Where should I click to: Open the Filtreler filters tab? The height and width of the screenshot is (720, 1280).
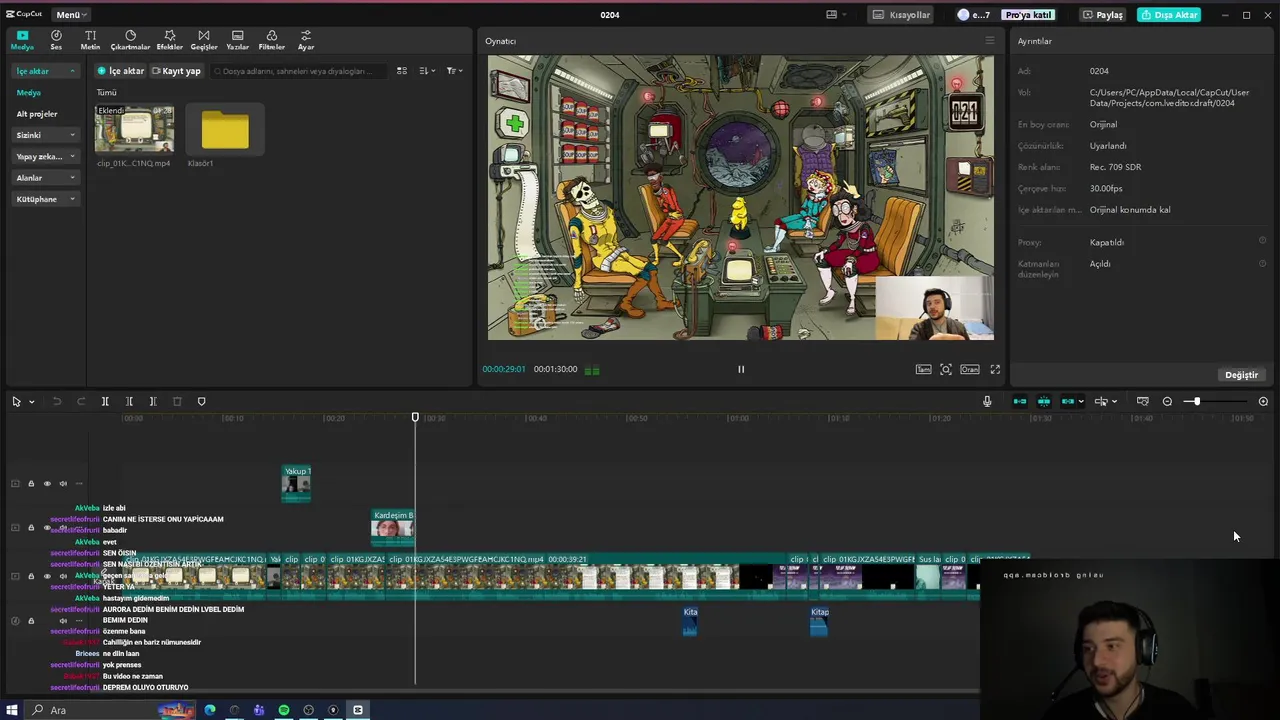pos(271,40)
